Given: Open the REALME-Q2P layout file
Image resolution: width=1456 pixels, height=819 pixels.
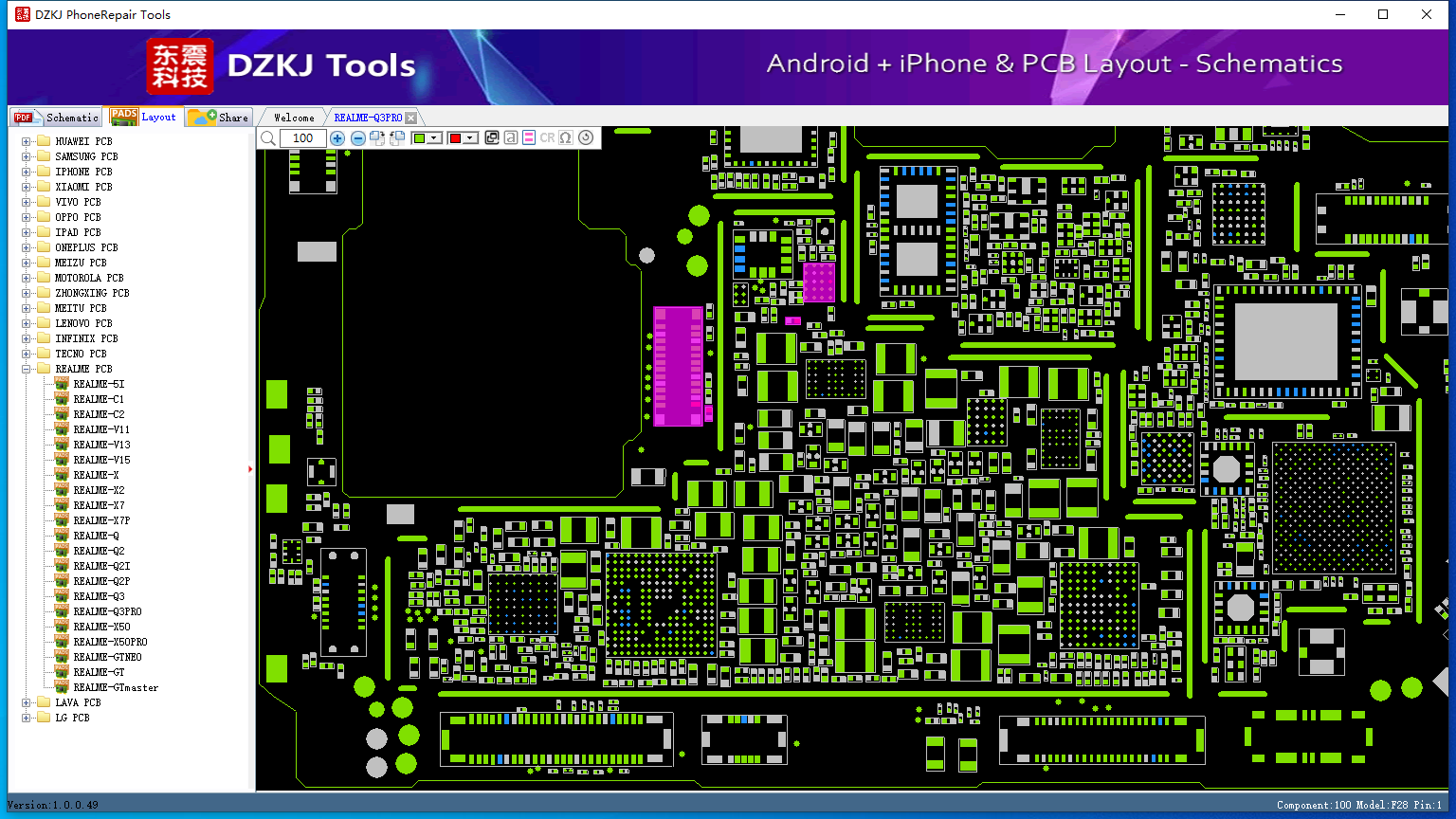Looking at the screenshot, I should pos(101,581).
